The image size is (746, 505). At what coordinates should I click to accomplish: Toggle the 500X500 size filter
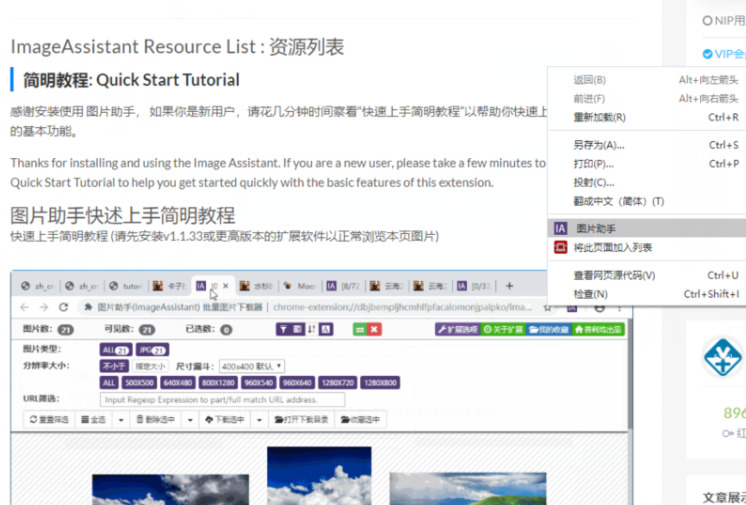(x=139, y=383)
